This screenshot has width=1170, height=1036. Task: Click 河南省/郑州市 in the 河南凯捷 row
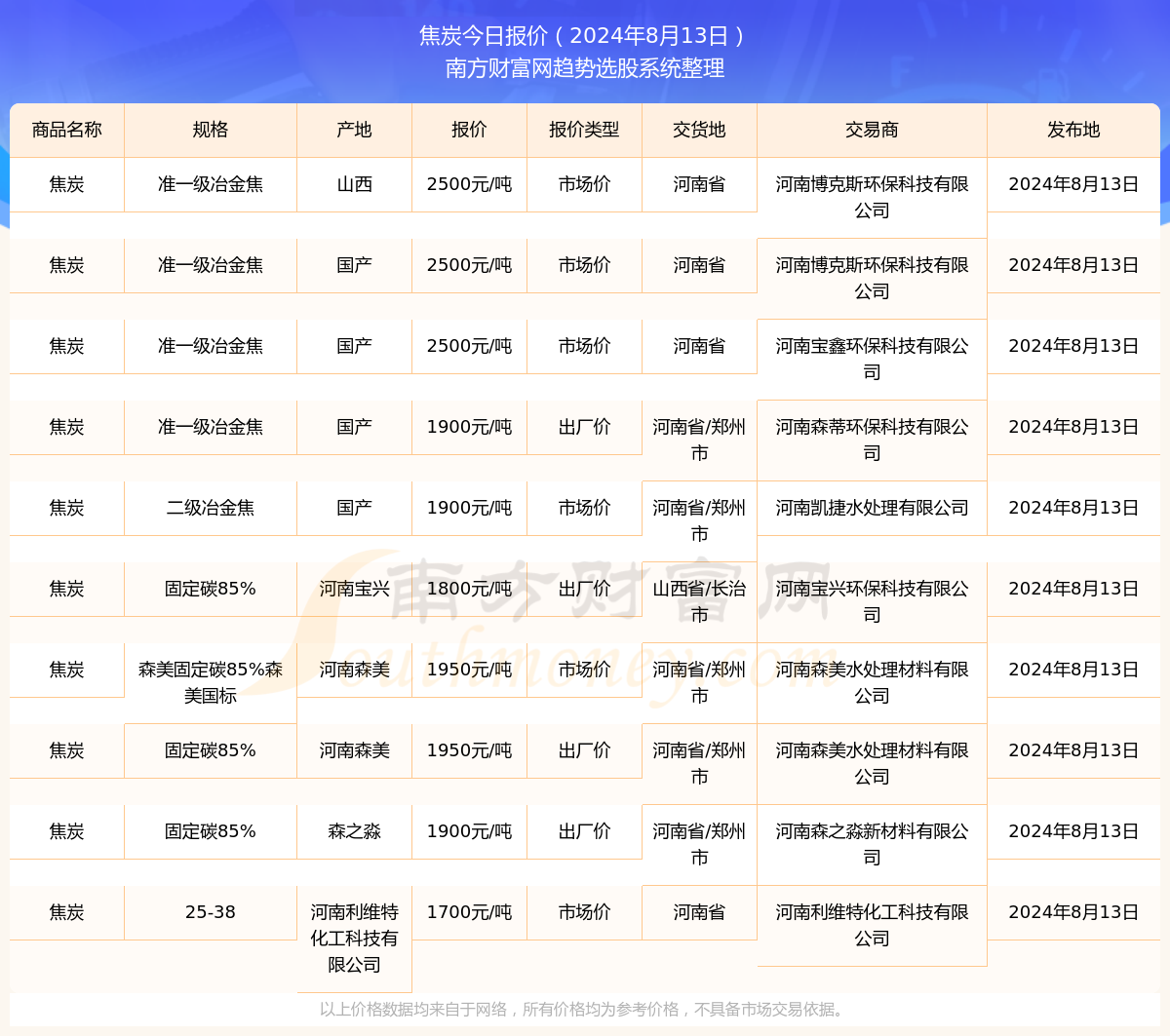point(699,520)
